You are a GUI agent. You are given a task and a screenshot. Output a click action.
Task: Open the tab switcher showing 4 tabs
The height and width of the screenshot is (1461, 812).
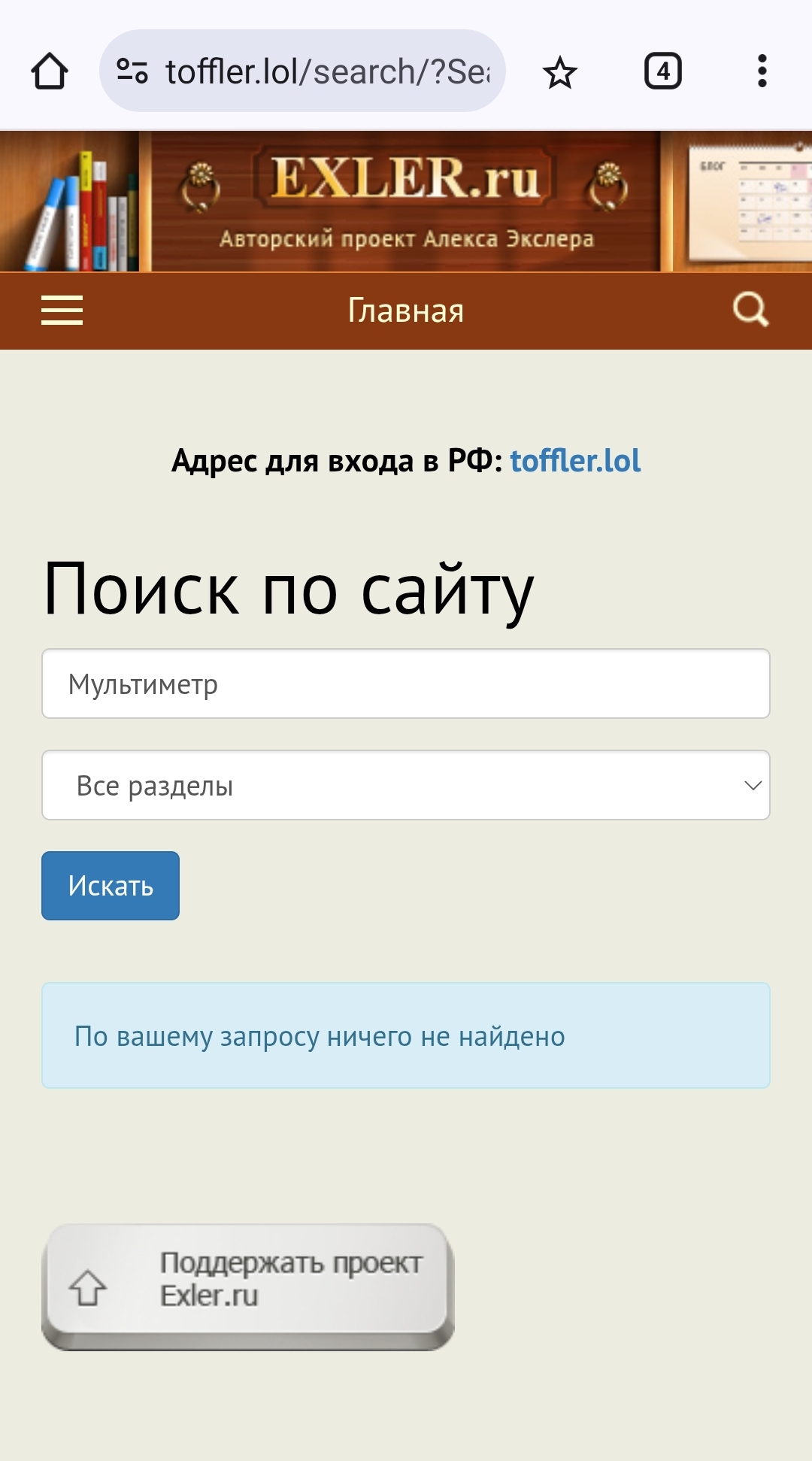coord(662,71)
